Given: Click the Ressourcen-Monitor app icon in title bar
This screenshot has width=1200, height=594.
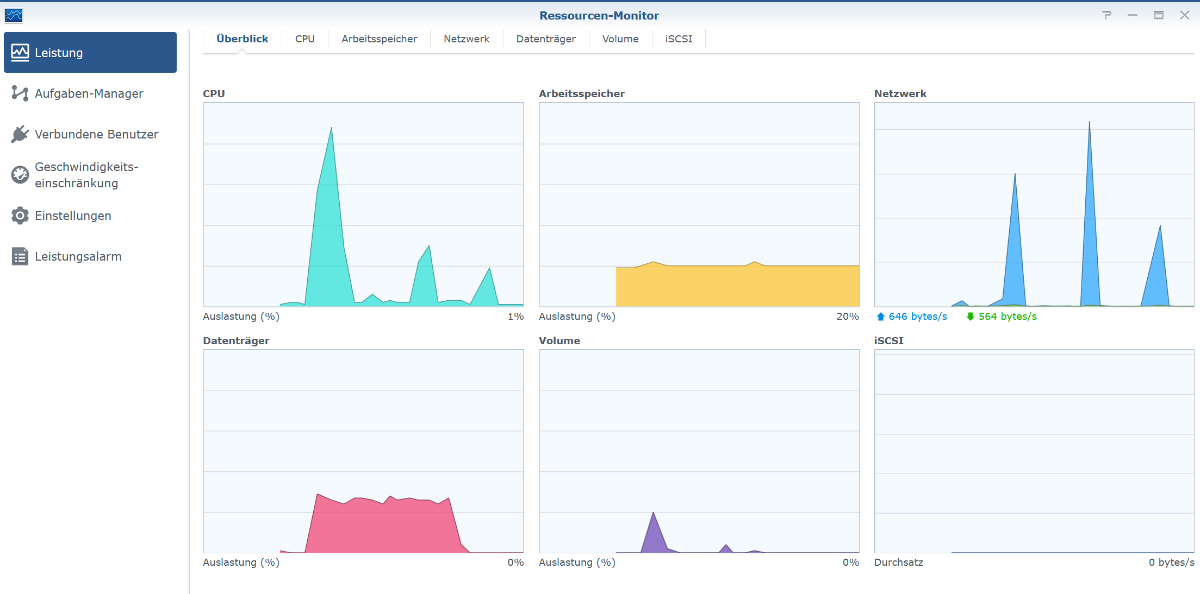Looking at the screenshot, I should coord(13,15).
